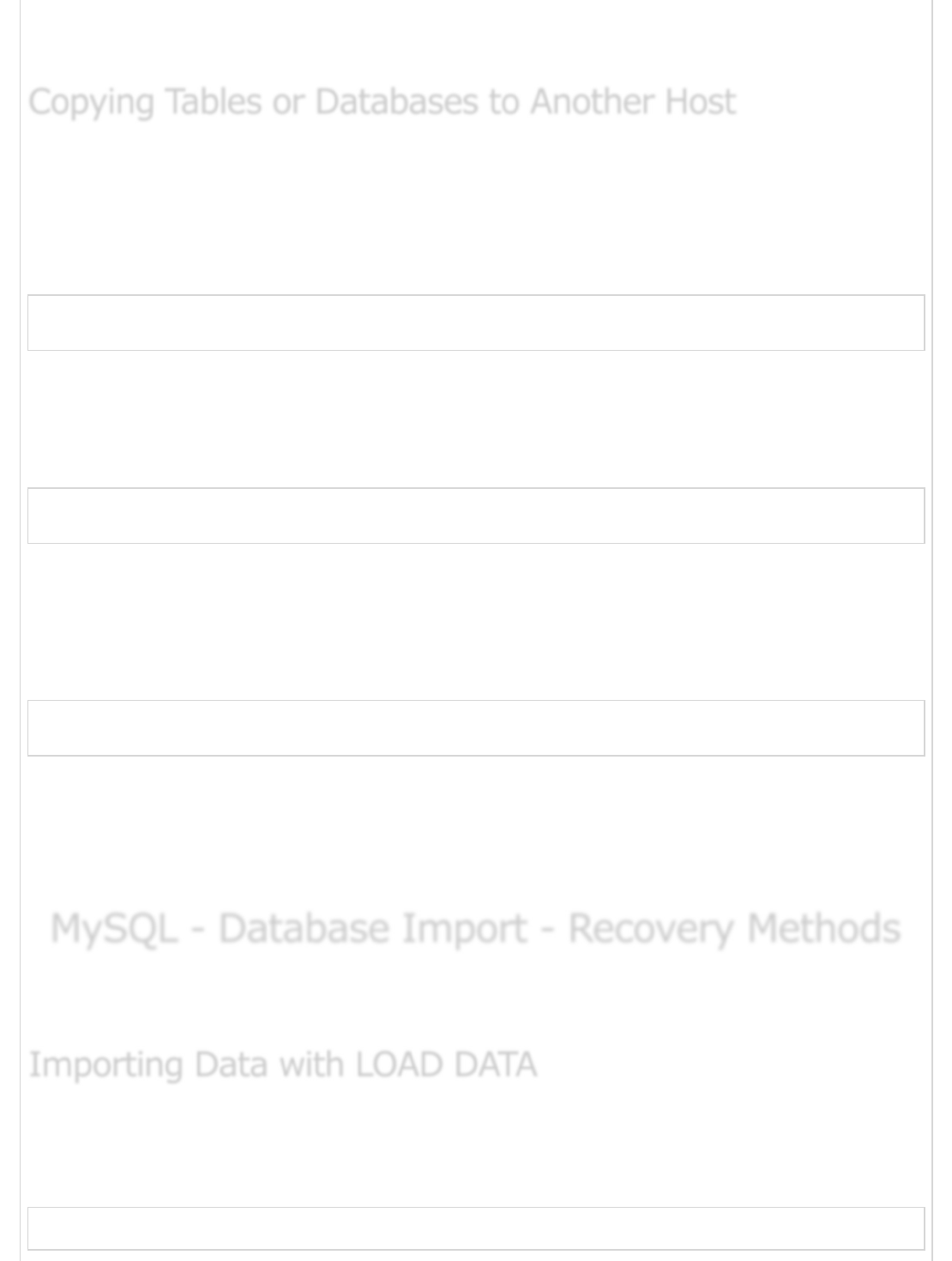Click the word "Methods" in the centered title
Image resolution: width=952 pixels, height=1261 pixels.
coord(823,929)
